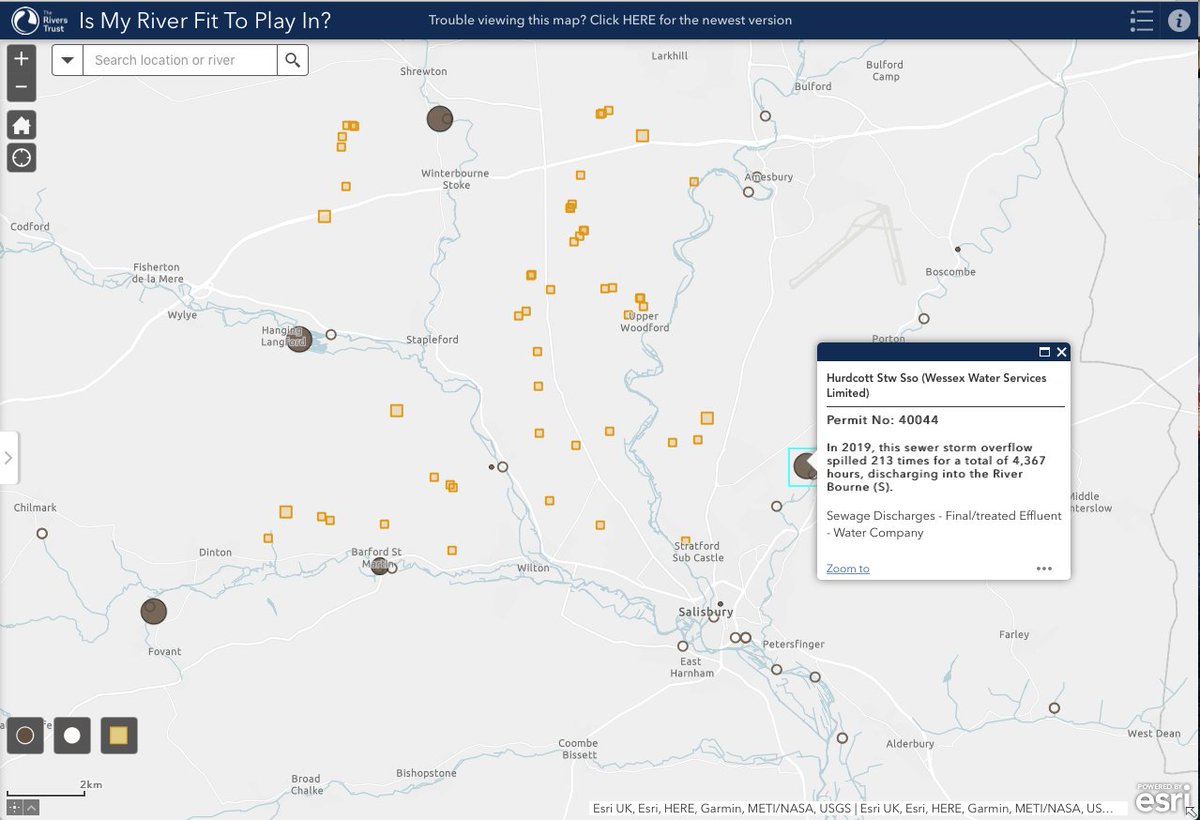Click Fisherton de la Mere label
The width and height of the screenshot is (1200, 820).
157,273
